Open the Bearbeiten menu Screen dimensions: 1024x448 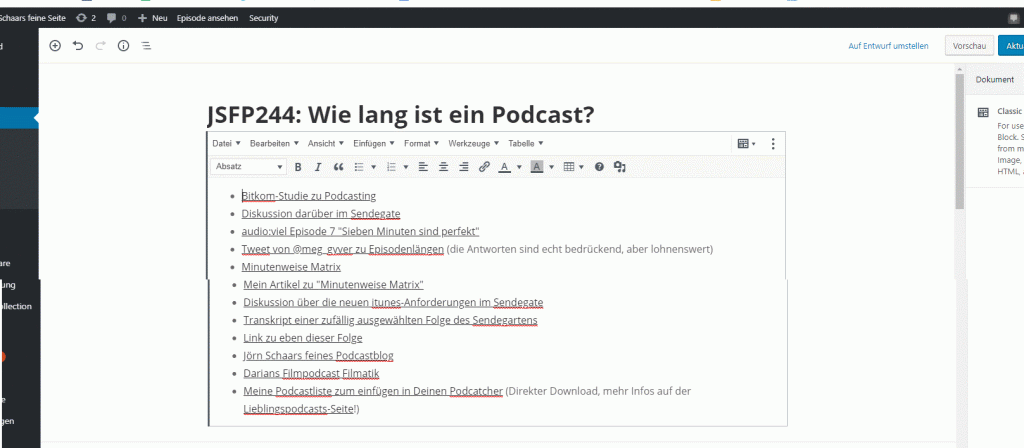274,143
